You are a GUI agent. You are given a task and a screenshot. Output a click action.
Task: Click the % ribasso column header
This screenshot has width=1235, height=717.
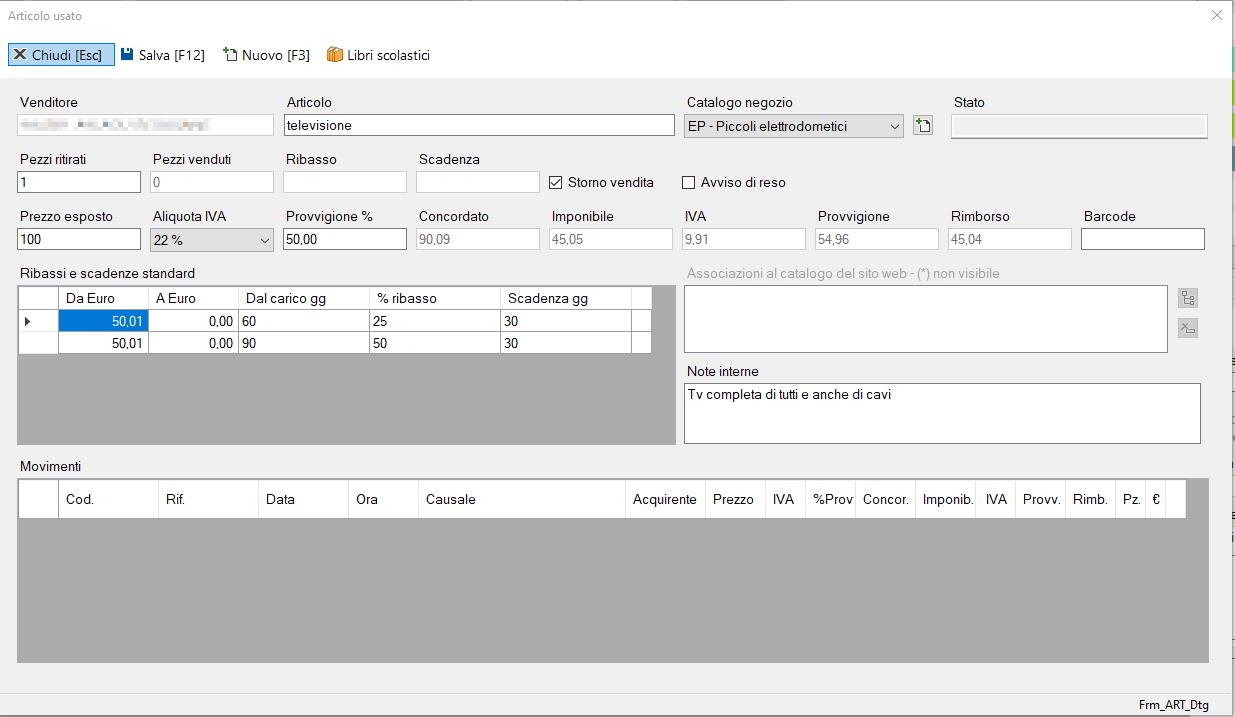pyautogui.click(x=435, y=298)
